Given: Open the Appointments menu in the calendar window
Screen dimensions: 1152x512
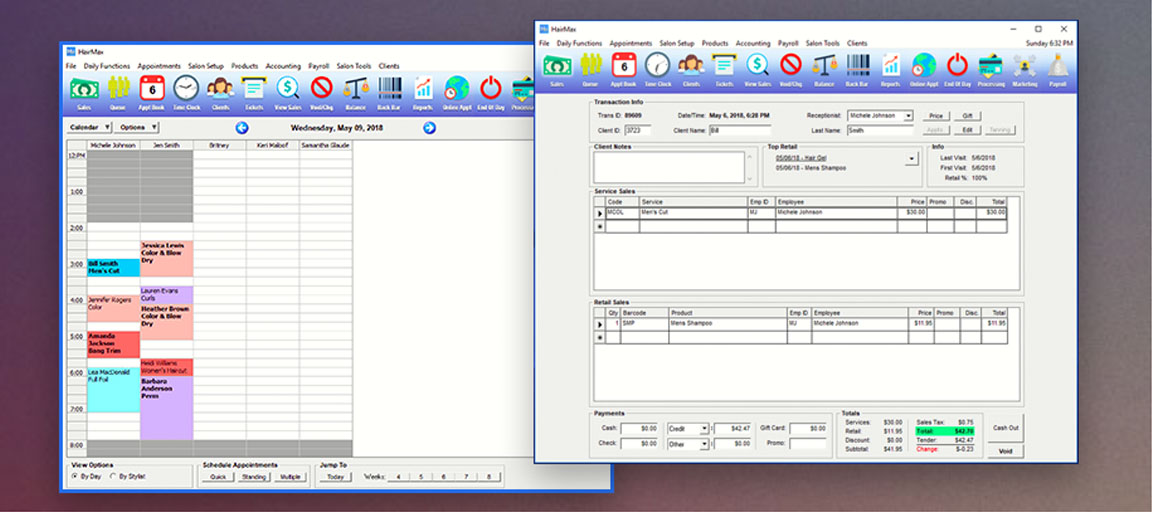Looking at the screenshot, I should click(159, 66).
